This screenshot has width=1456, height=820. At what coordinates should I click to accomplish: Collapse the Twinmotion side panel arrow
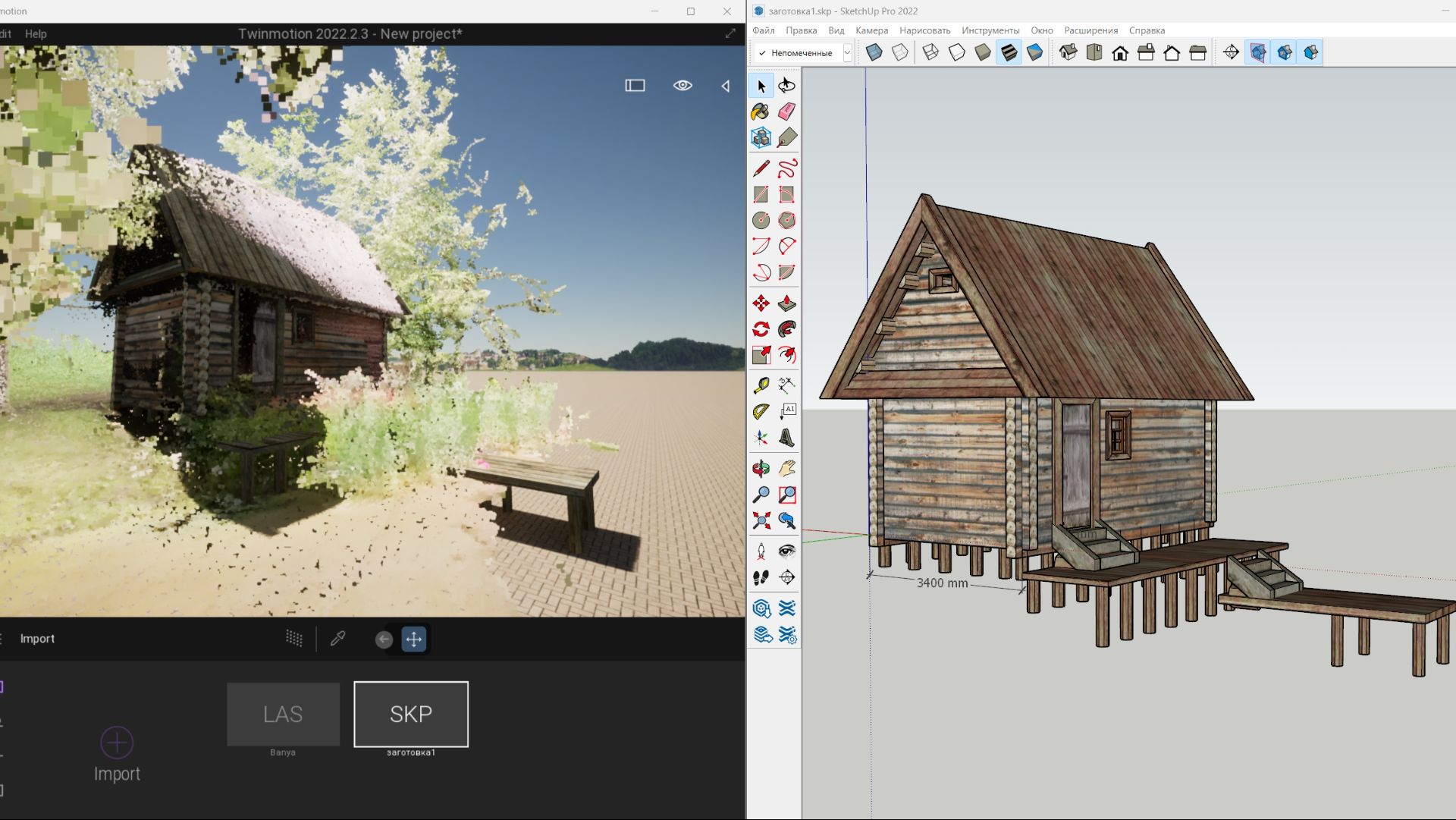pos(725,86)
